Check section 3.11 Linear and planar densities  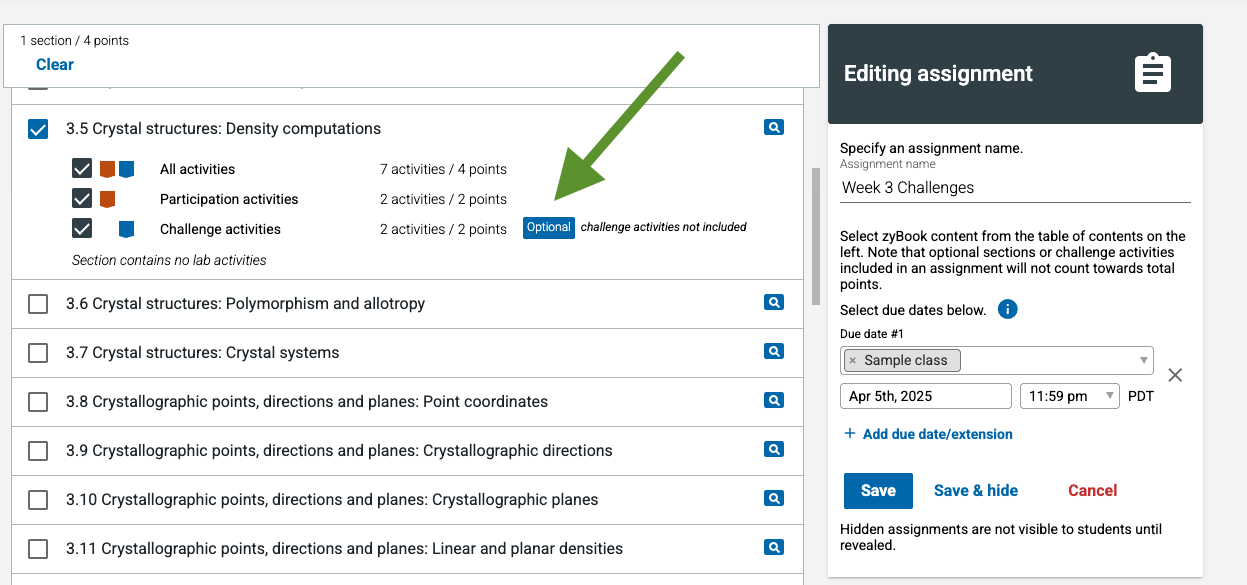pos(38,549)
